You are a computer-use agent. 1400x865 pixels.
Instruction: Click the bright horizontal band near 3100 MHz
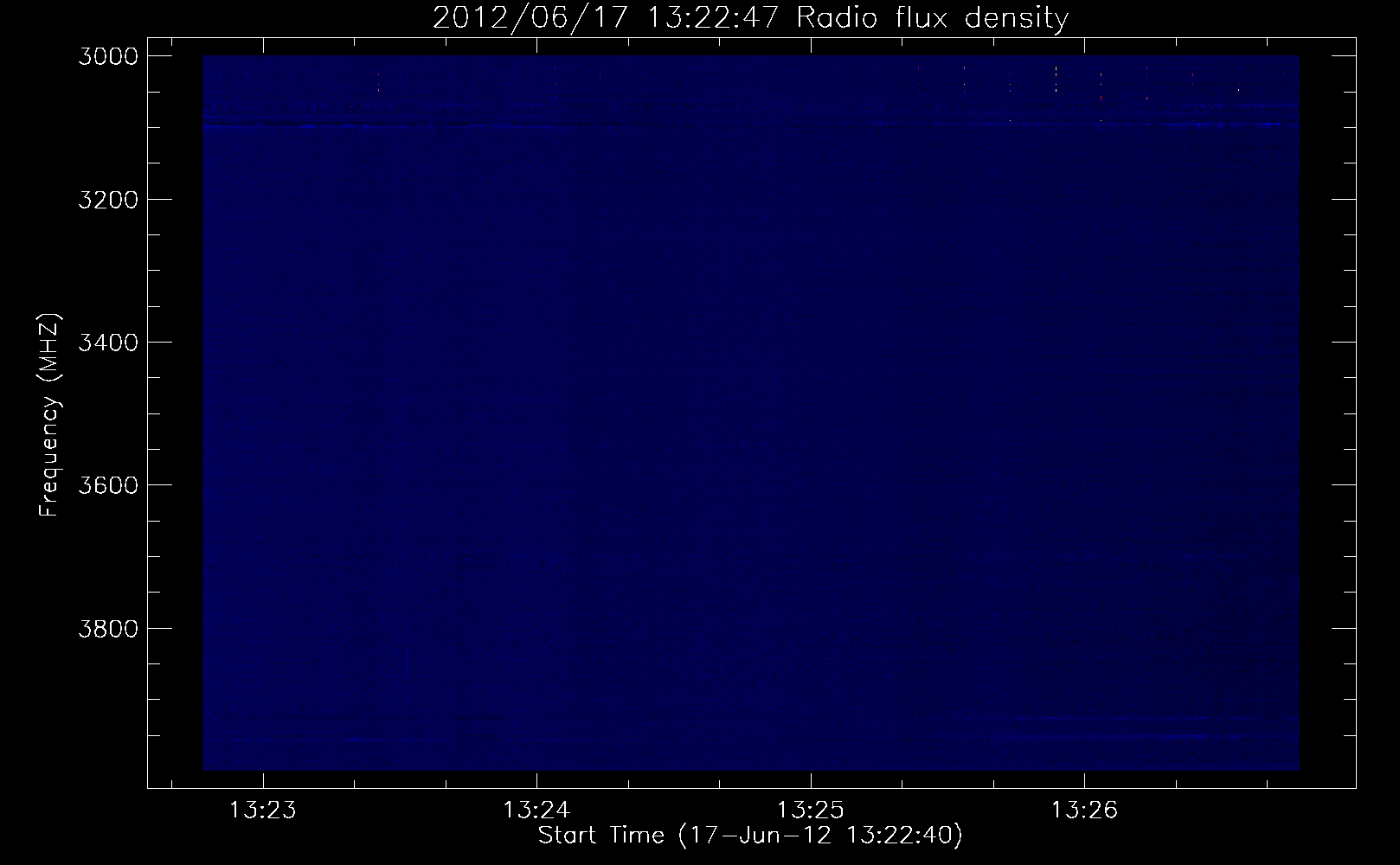[x=750, y=125]
